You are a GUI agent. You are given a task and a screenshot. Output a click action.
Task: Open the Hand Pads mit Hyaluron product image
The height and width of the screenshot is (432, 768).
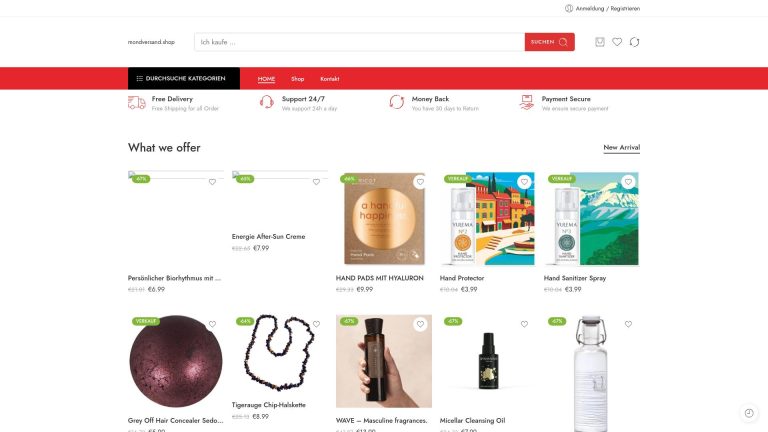(x=384, y=218)
